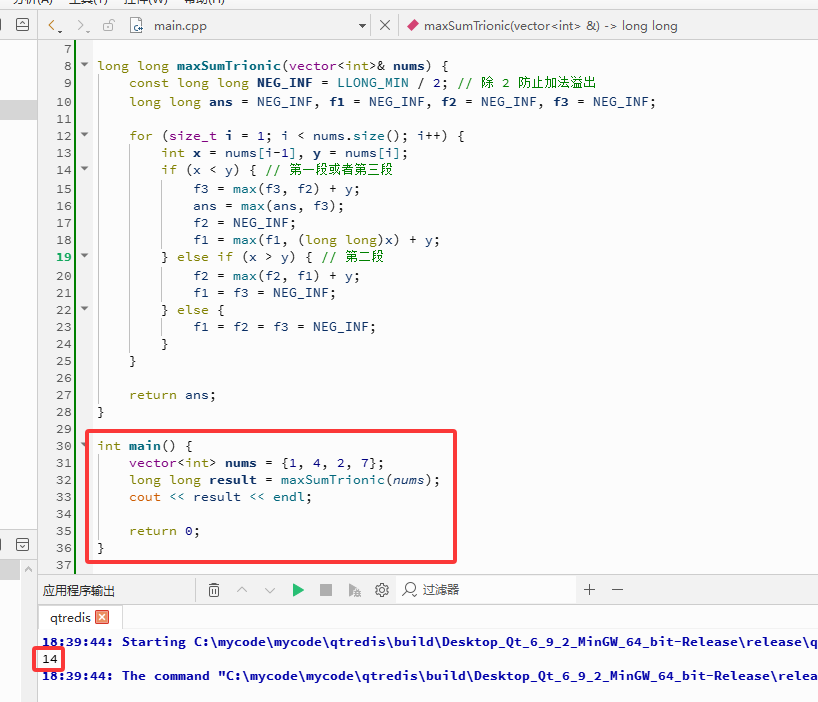Click the function name maxSumTrionic on line 8
818x702 pixels.
pyautogui.click(x=228, y=66)
